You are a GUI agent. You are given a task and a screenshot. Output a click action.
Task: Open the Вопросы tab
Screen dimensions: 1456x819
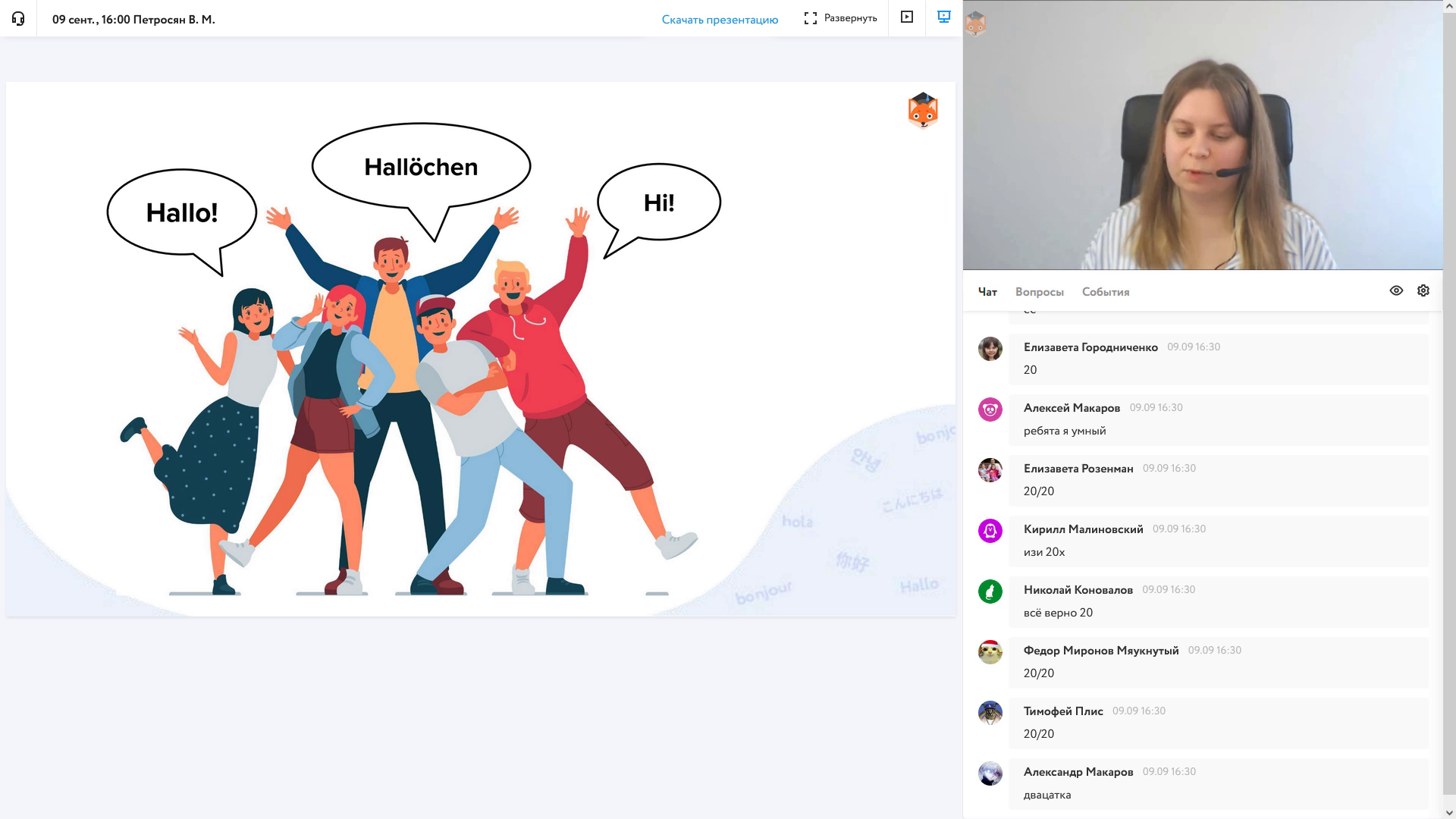click(x=1039, y=292)
